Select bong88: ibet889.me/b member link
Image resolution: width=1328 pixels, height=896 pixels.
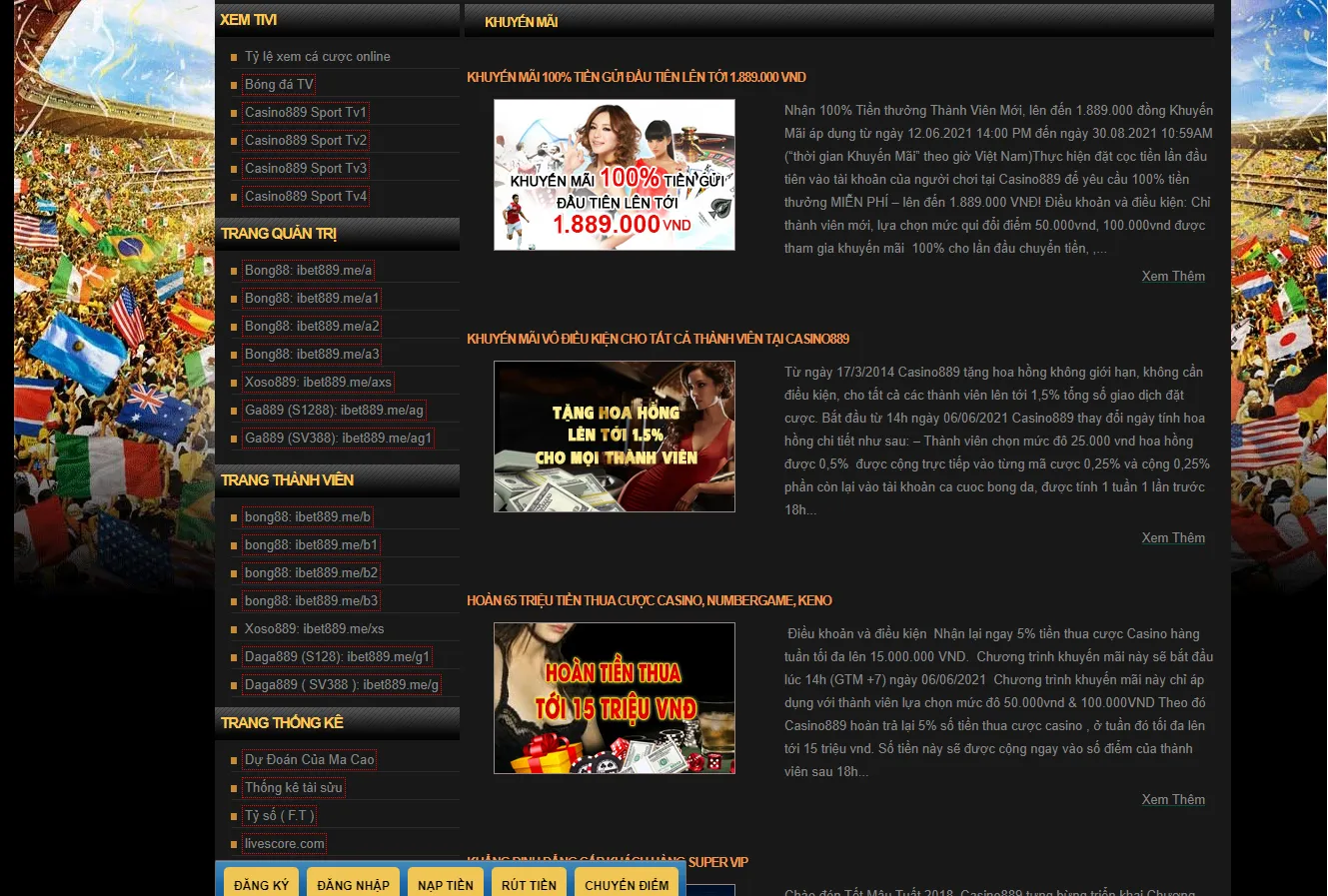point(308,517)
